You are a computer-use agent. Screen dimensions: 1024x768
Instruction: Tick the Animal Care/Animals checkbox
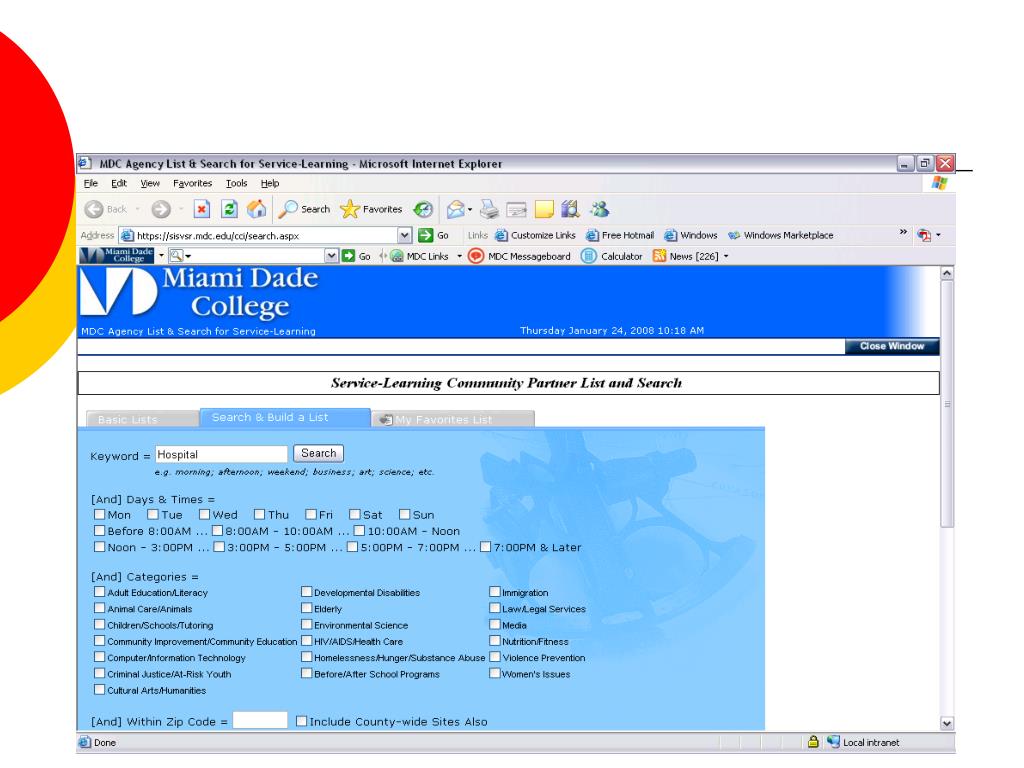(99, 608)
